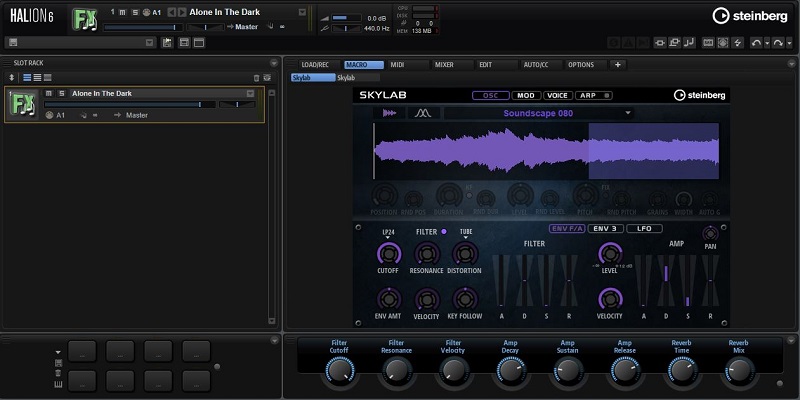Select the sample oscillator waveform icon in Skylab
The height and width of the screenshot is (400, 800).
(389, 113)
